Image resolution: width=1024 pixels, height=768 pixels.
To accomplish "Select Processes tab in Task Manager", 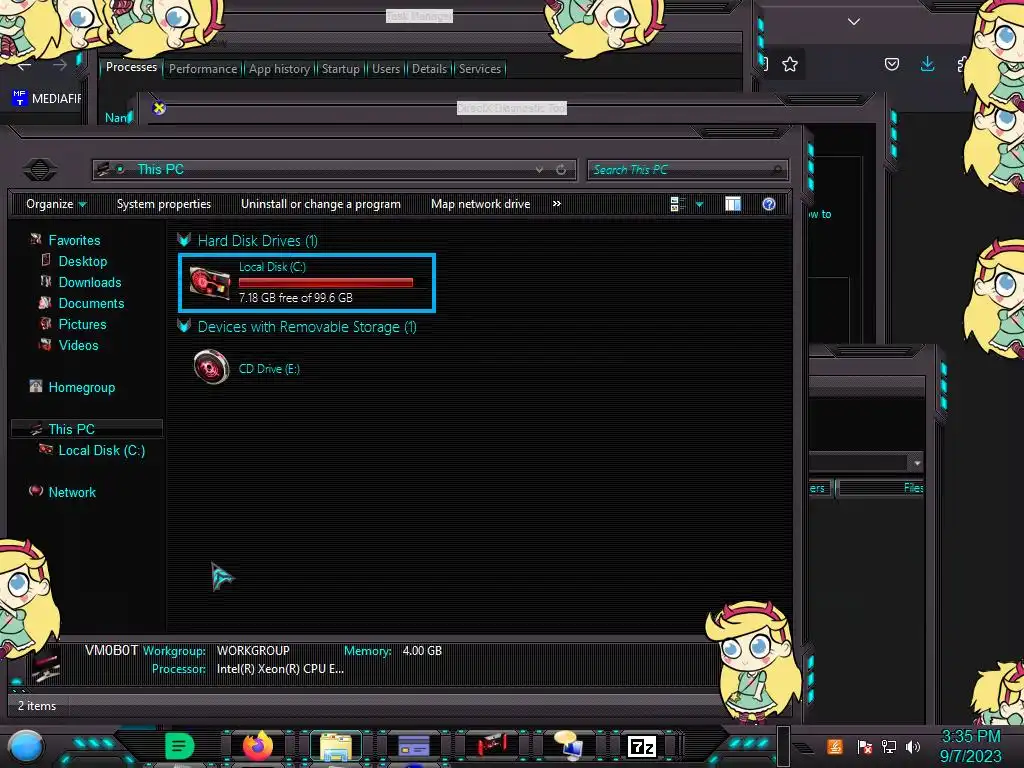I will pos(131,67).
